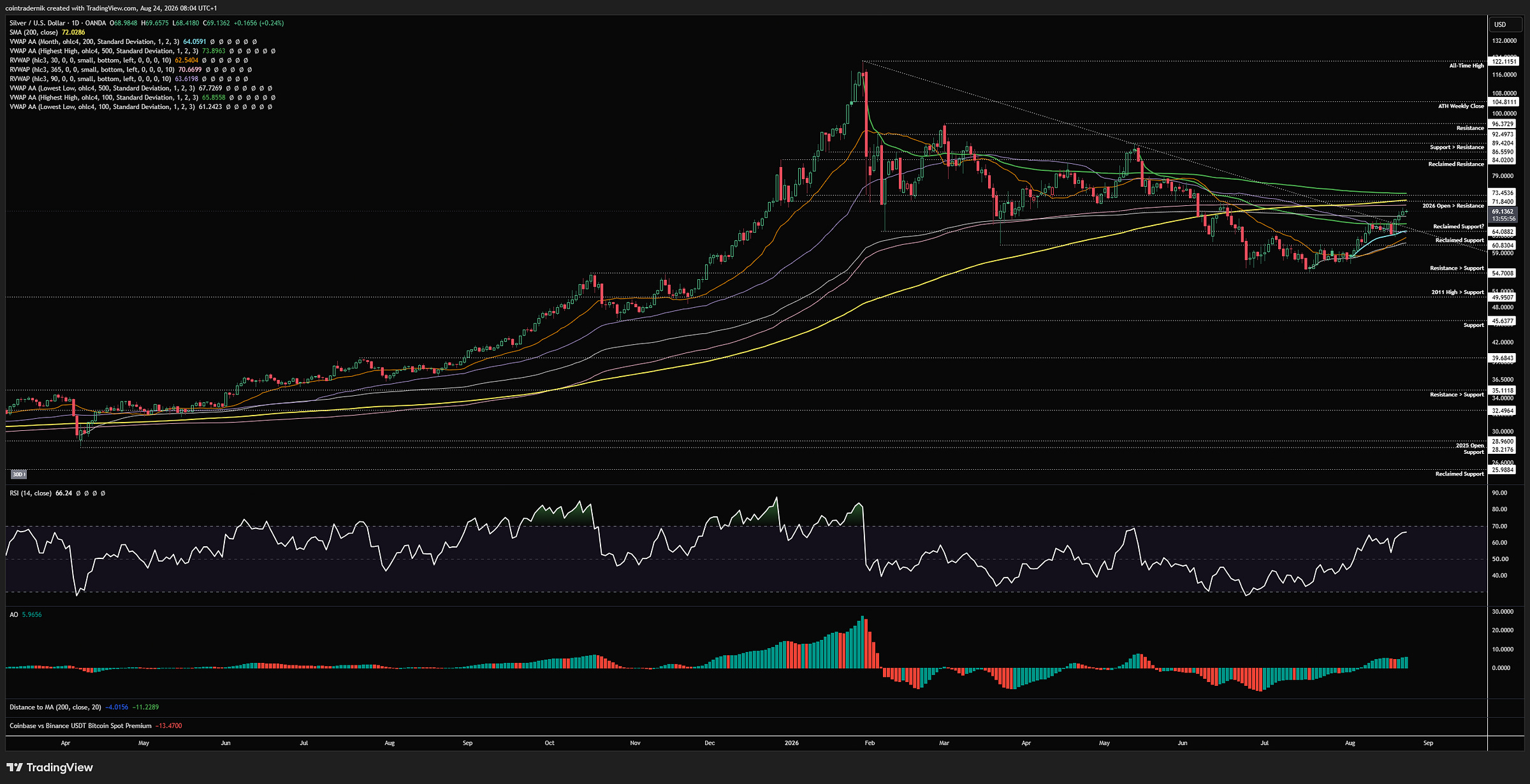Click the Mar marker on the time axis

pos(944,743)
